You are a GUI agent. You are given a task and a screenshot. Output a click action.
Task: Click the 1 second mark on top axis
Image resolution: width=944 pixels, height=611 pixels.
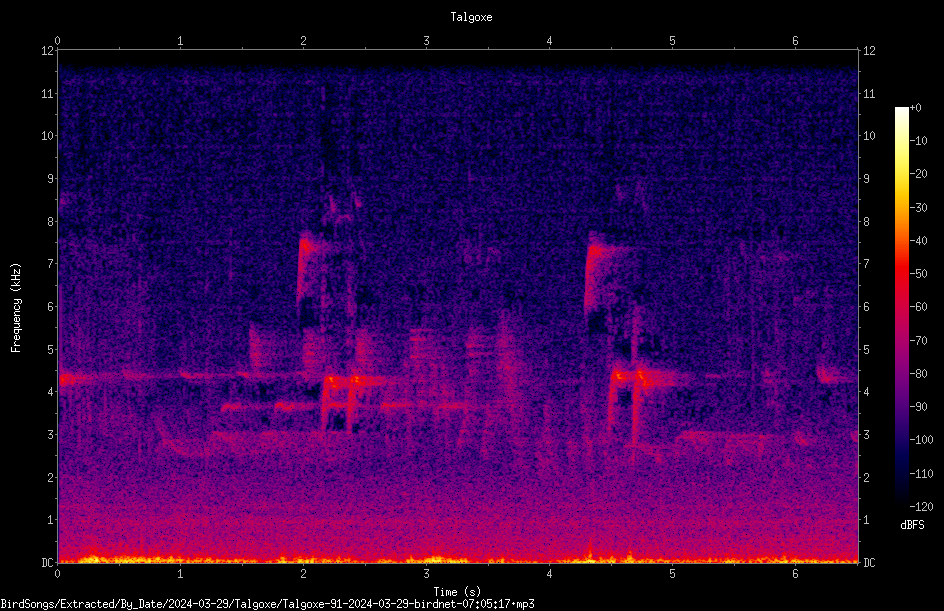(x=180, y=41)
